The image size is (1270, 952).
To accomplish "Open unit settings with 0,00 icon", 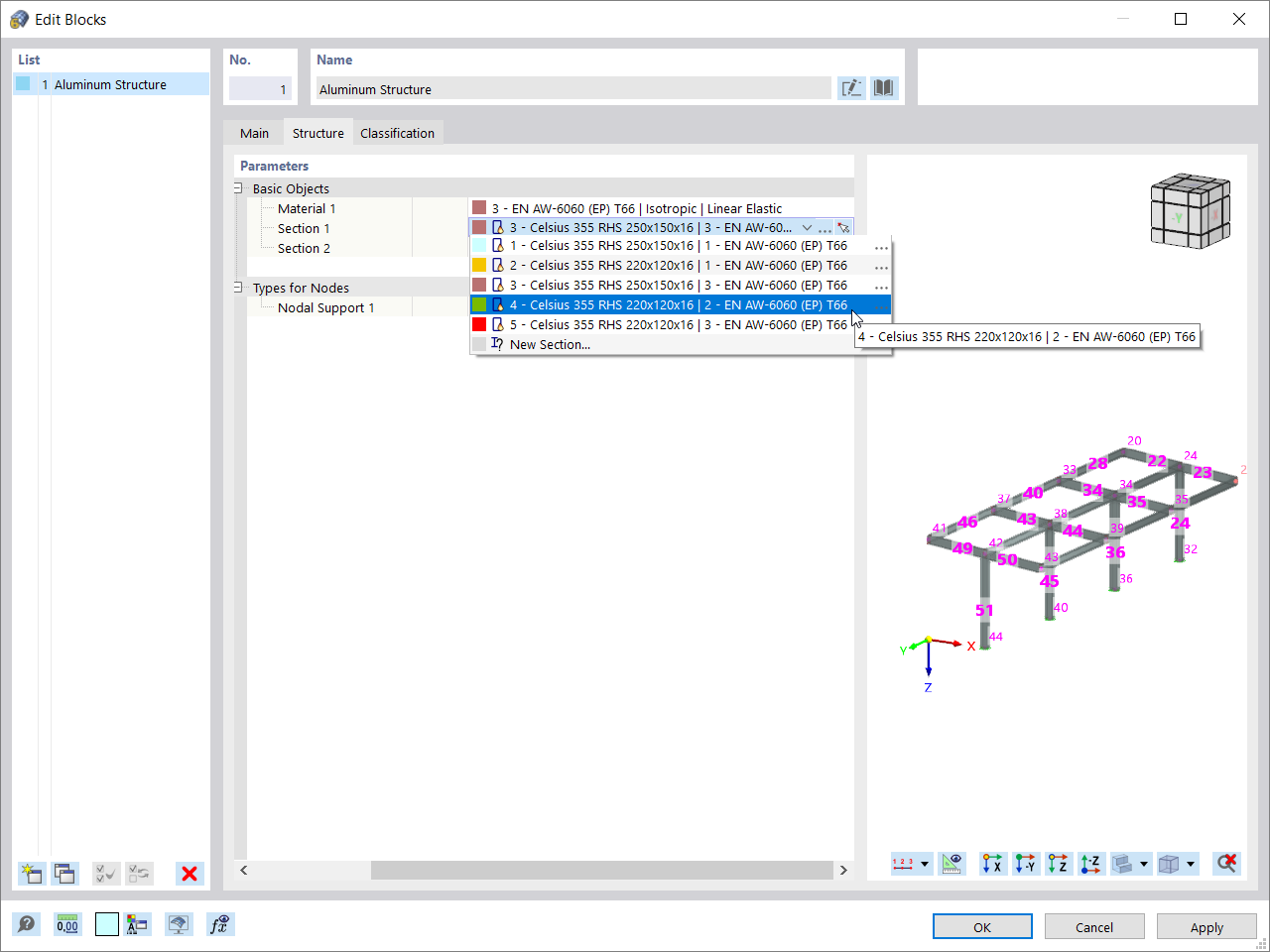I will point(66,924).
